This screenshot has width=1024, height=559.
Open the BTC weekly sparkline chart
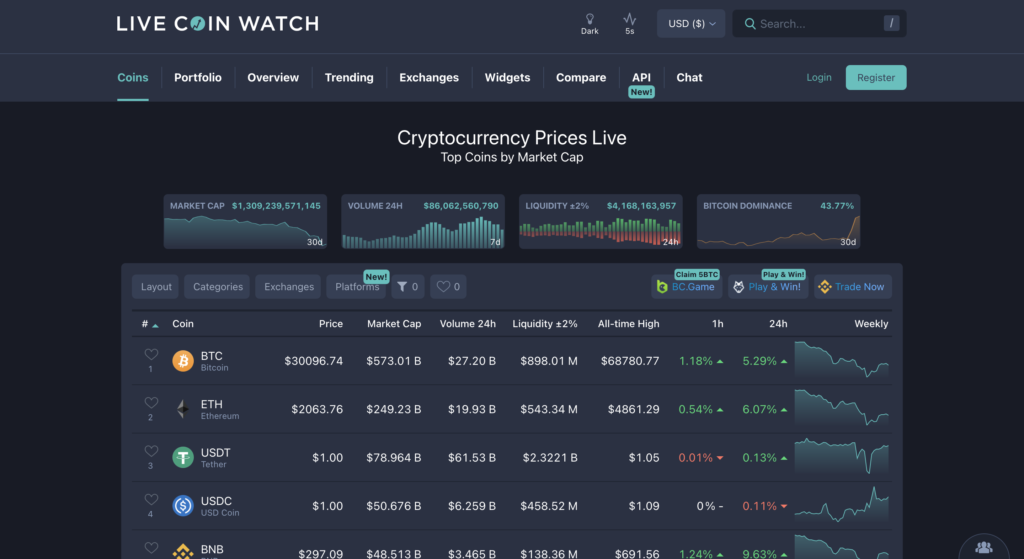pyautogui.click(x=842, y=361)
